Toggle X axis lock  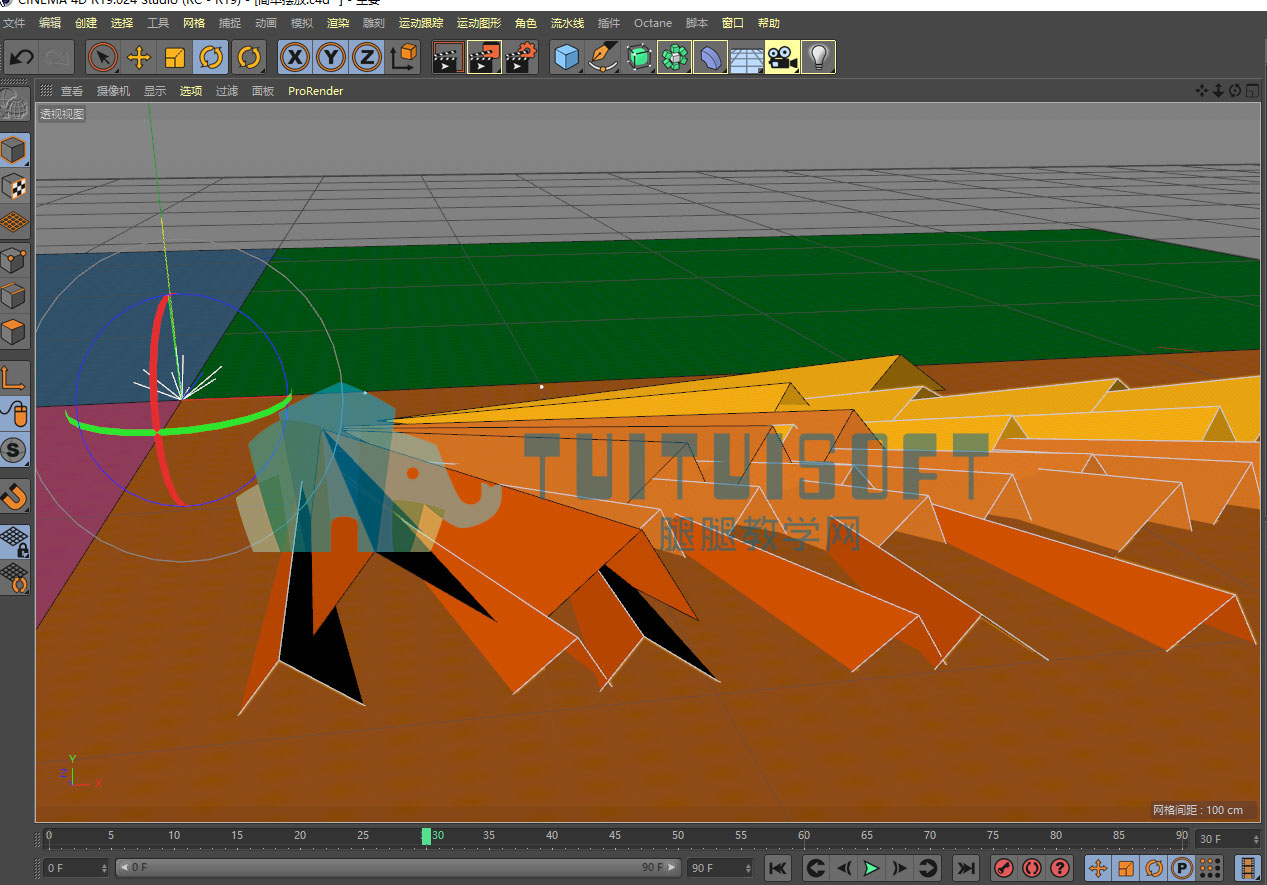coord(294,58)
